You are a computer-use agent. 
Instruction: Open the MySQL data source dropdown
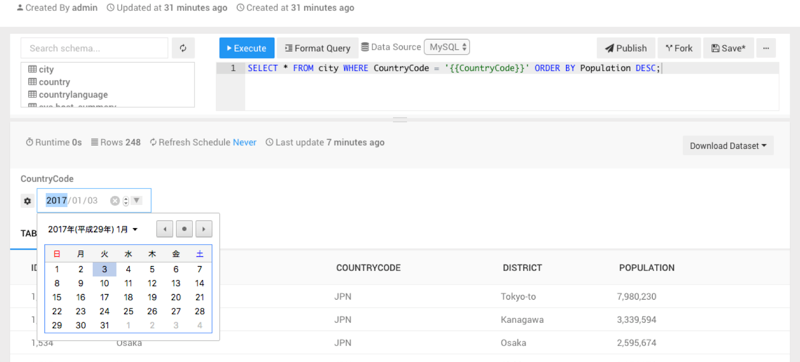pyautogui.click(x=447, y=47)
